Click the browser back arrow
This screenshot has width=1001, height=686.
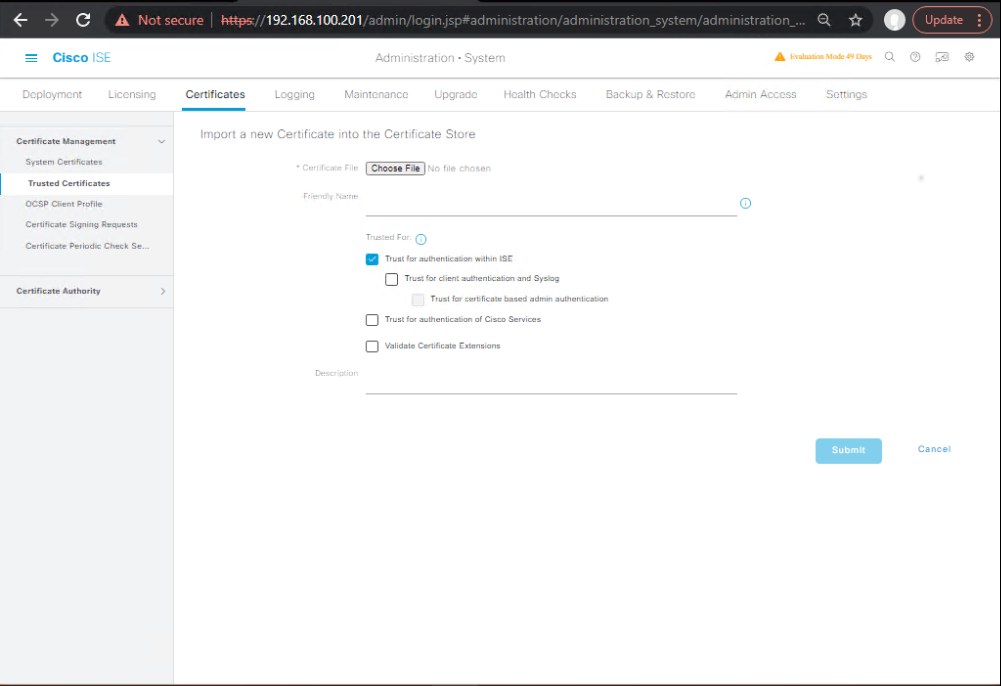[x=20, y=20]
